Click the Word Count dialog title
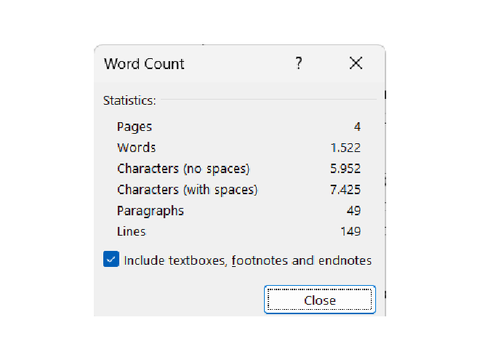 (x=144, y=64)
